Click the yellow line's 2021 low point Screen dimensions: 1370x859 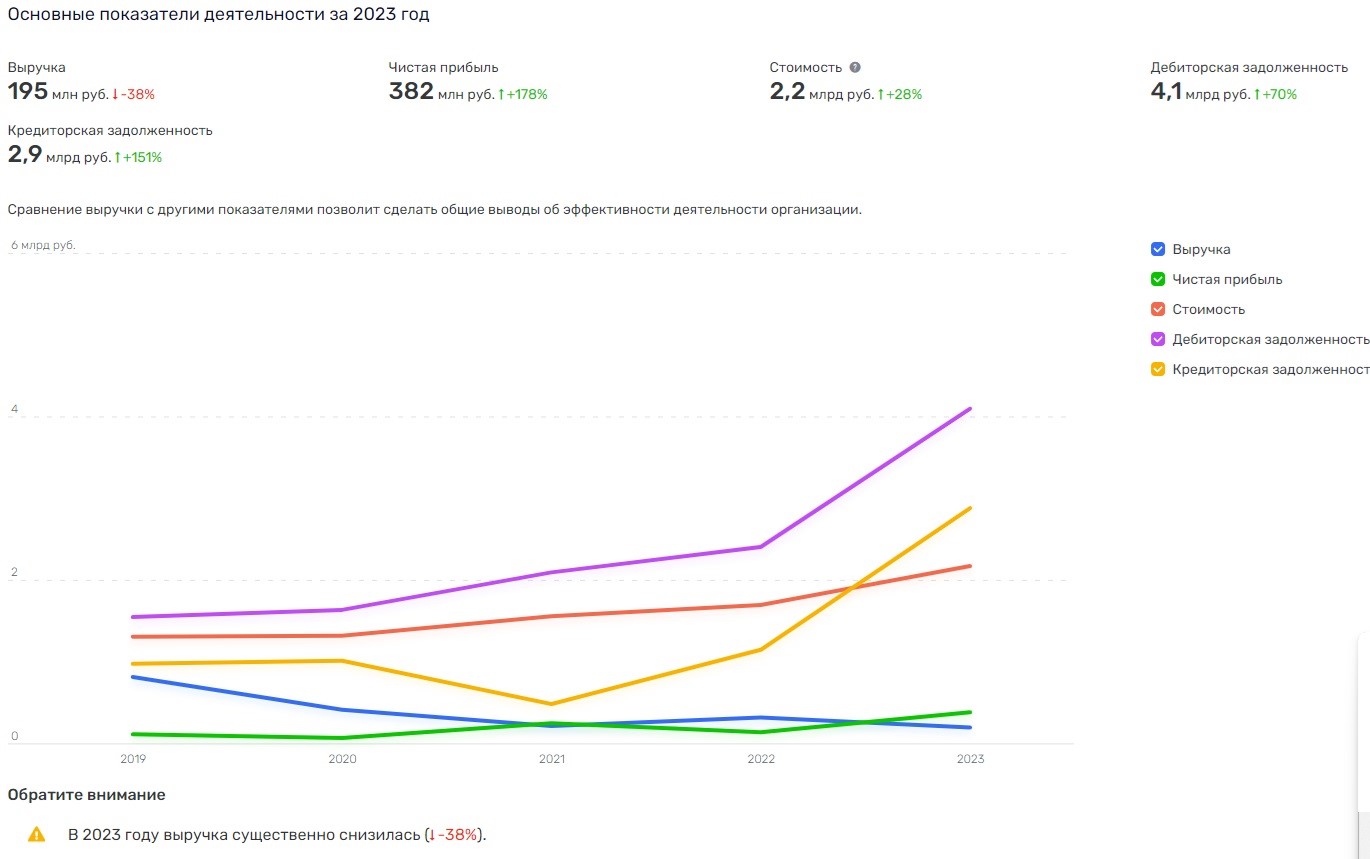click(x=551, y=704)
